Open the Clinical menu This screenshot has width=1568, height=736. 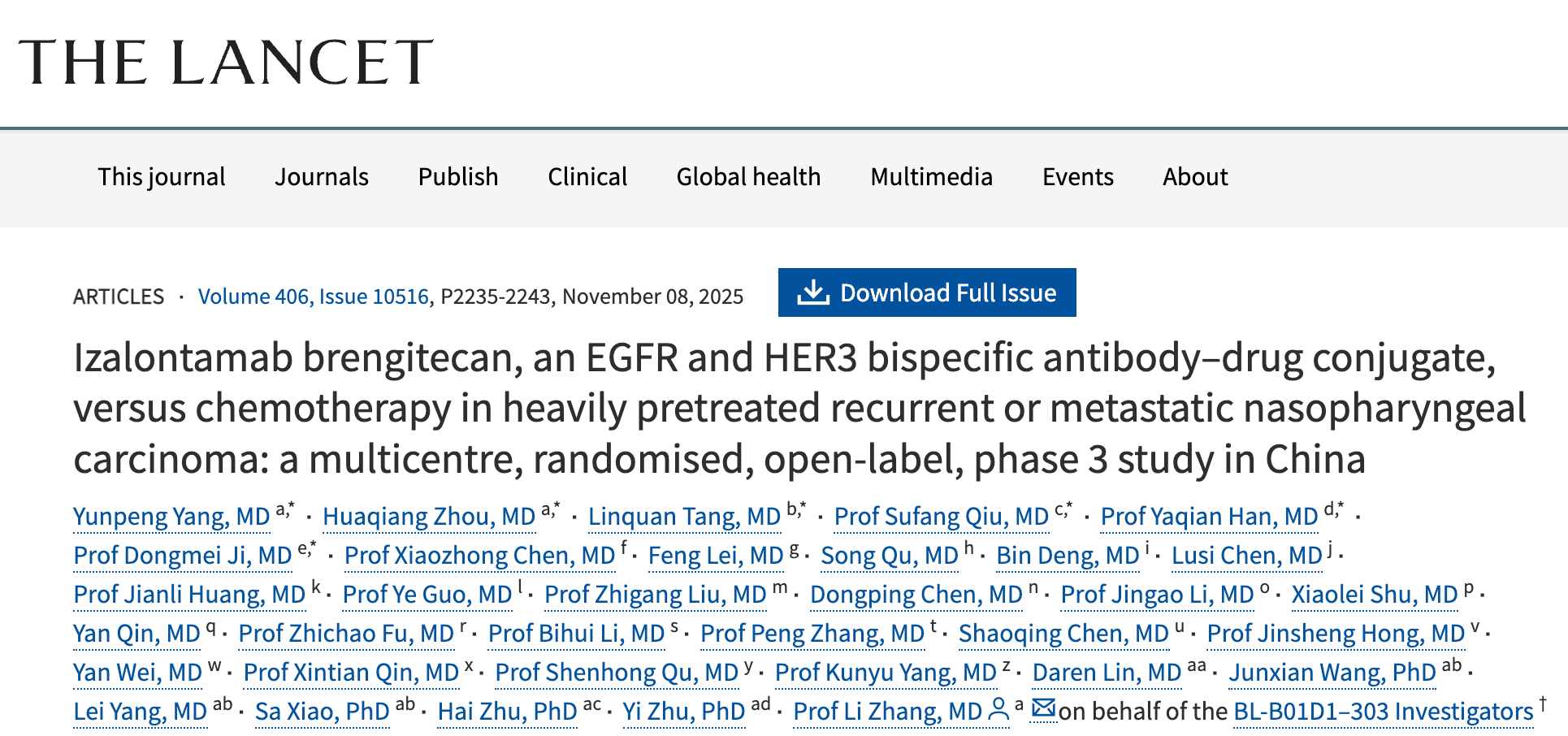pos(587,177)
